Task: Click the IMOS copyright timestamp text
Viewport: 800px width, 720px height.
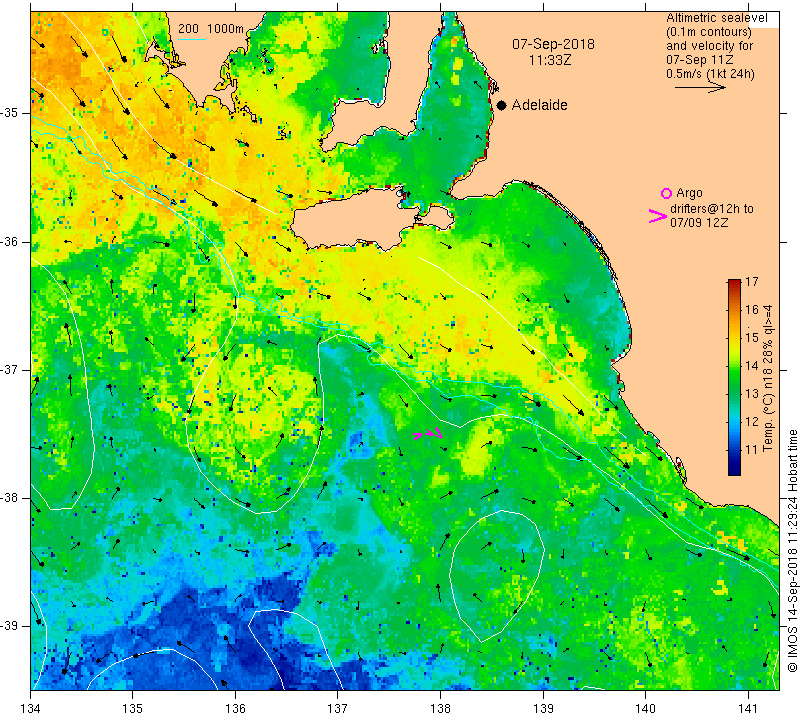Action: 792,551
